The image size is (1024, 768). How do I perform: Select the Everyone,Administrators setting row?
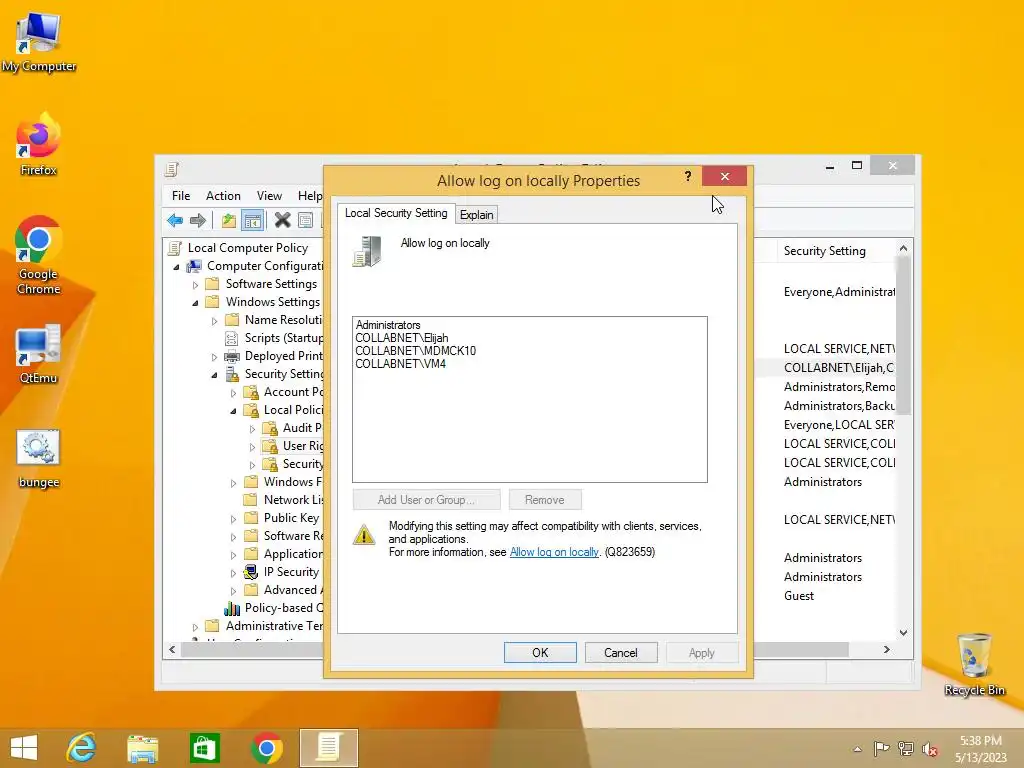click(839, 292)
